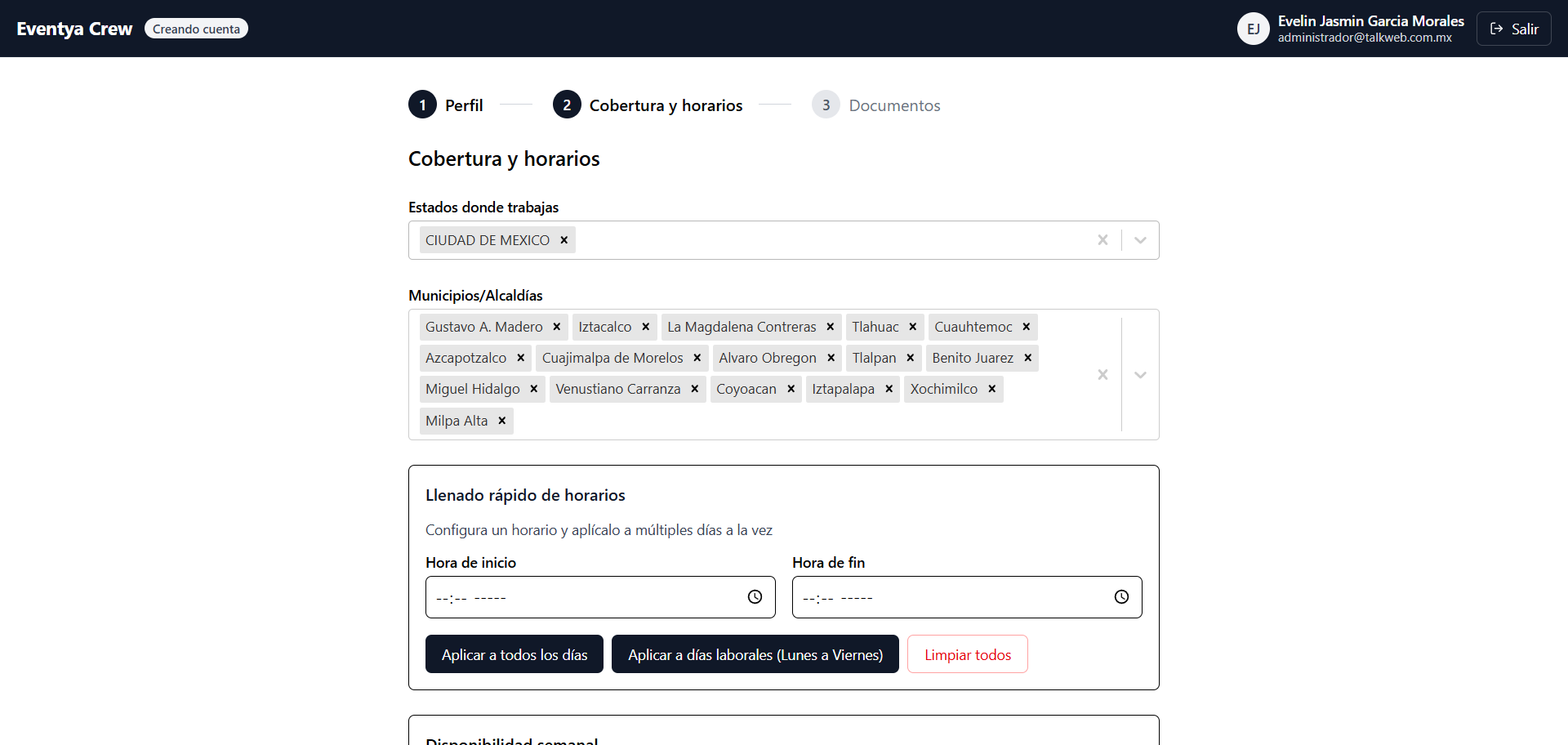Apply schedule to días laborales Lunes a Viernes
Screen dimensions: 1568x745
click(x=755, y=654)
